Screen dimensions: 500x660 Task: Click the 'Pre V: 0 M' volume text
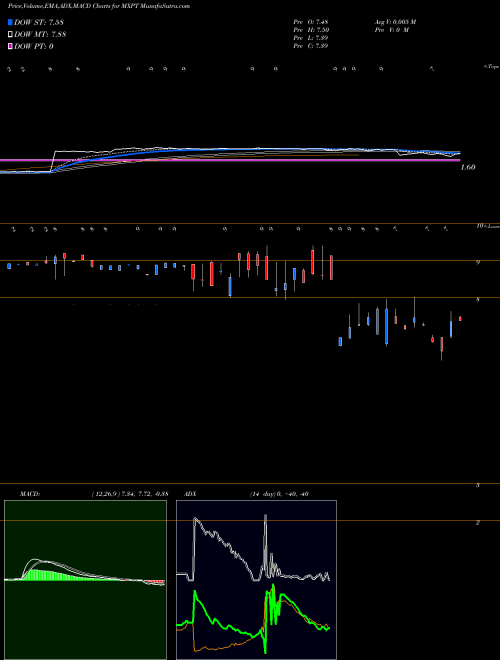click(x=391, y=30)
